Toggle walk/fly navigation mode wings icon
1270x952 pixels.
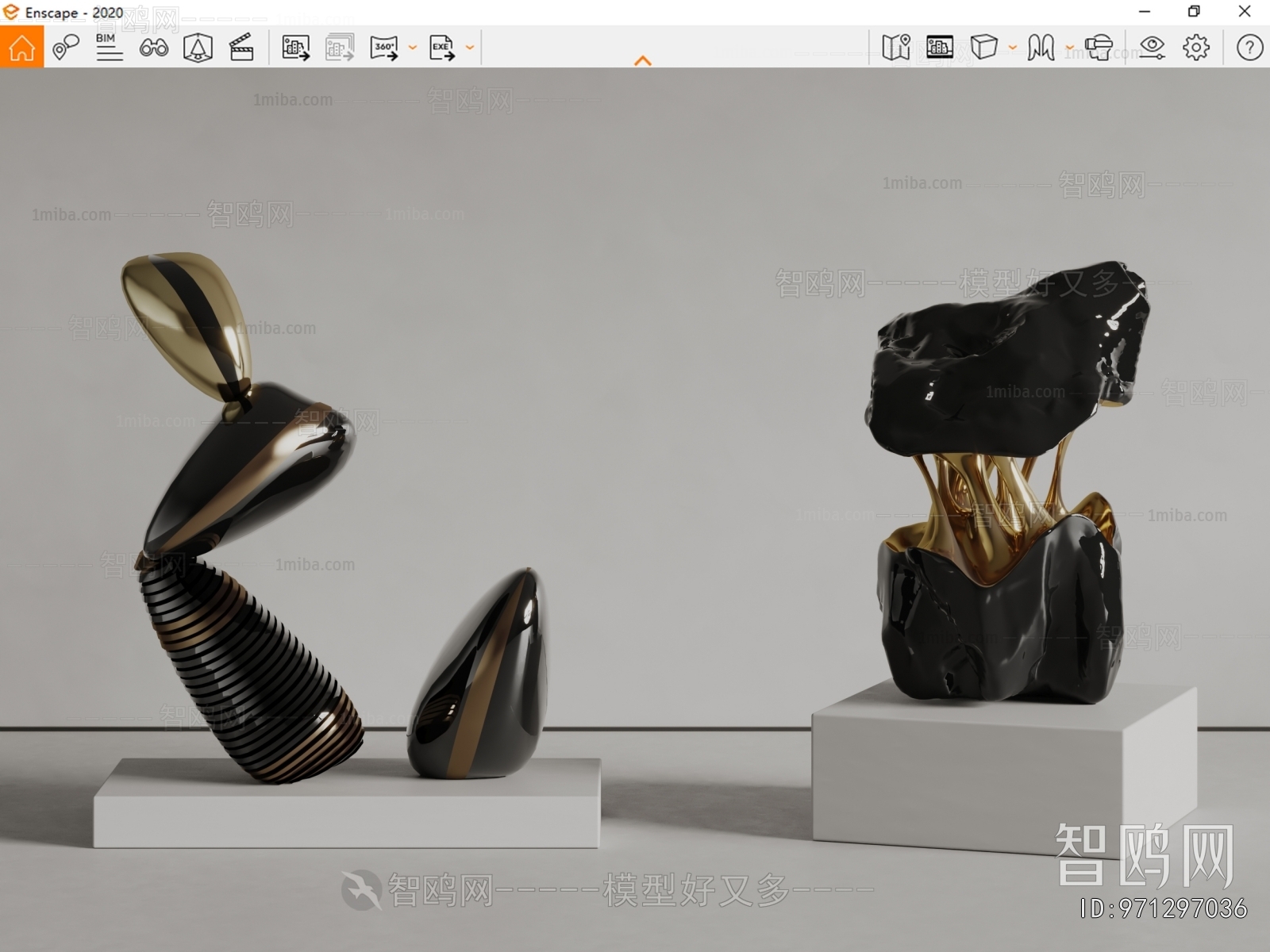[x=1041, y=48]
